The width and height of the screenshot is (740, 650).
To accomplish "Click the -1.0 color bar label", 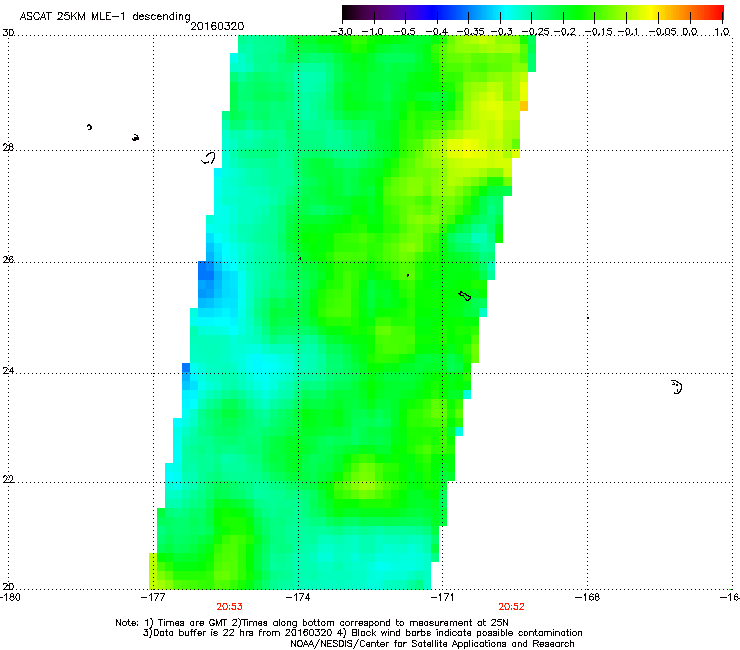I will (x=372, y=32).
